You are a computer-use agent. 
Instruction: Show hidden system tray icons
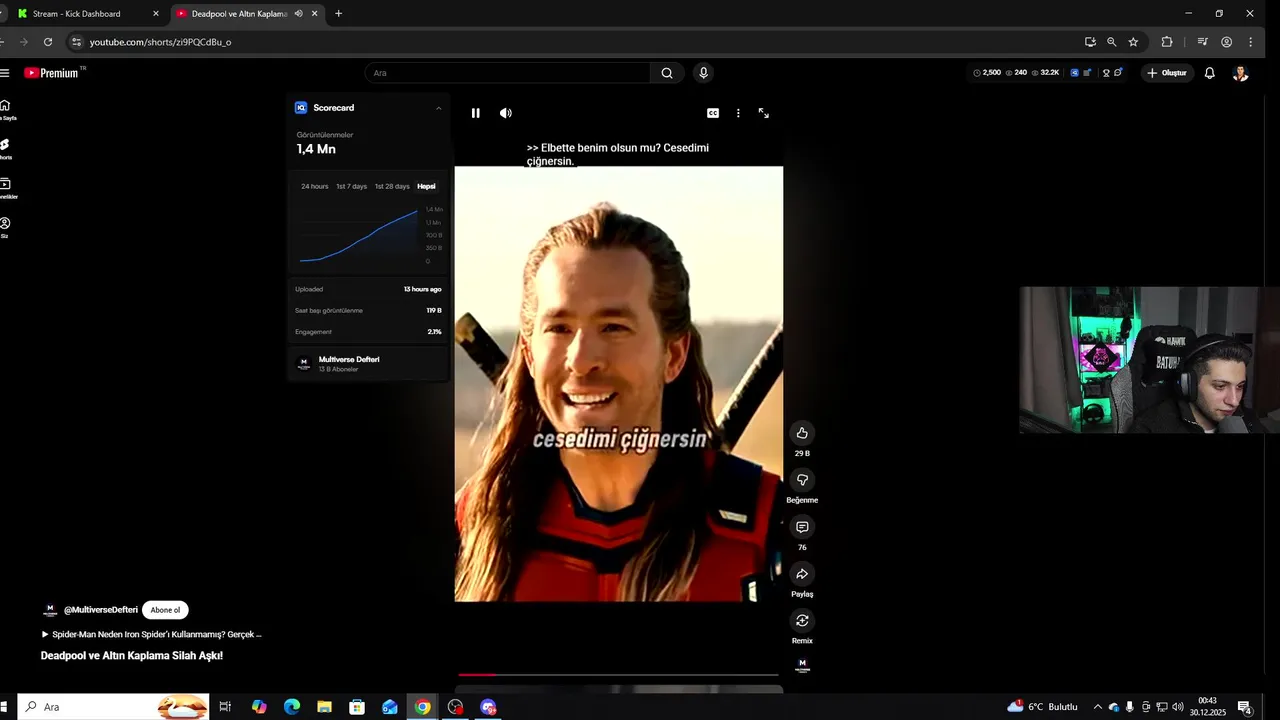[x=1097, y=707]
